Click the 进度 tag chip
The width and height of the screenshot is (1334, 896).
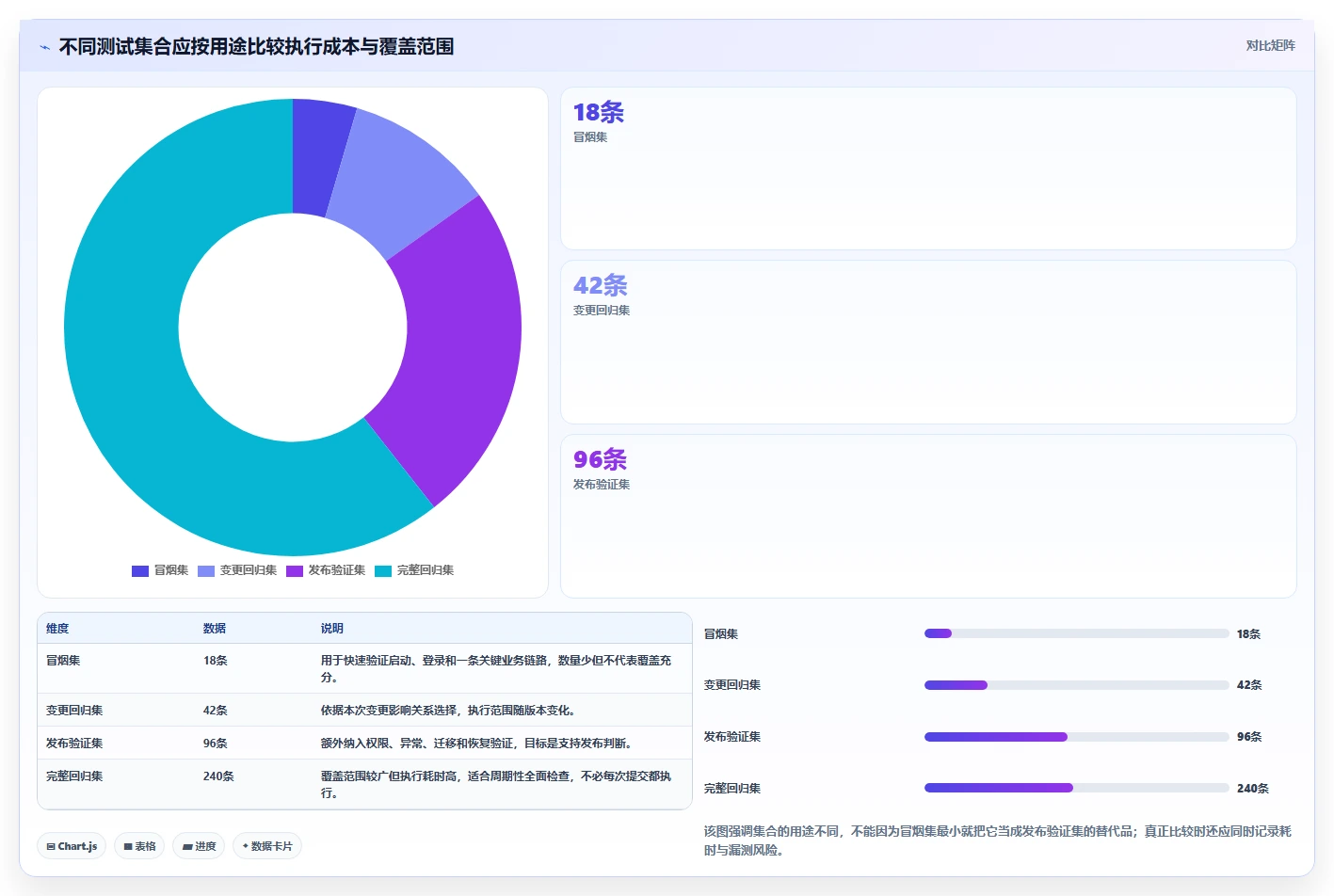pos(199,846)
